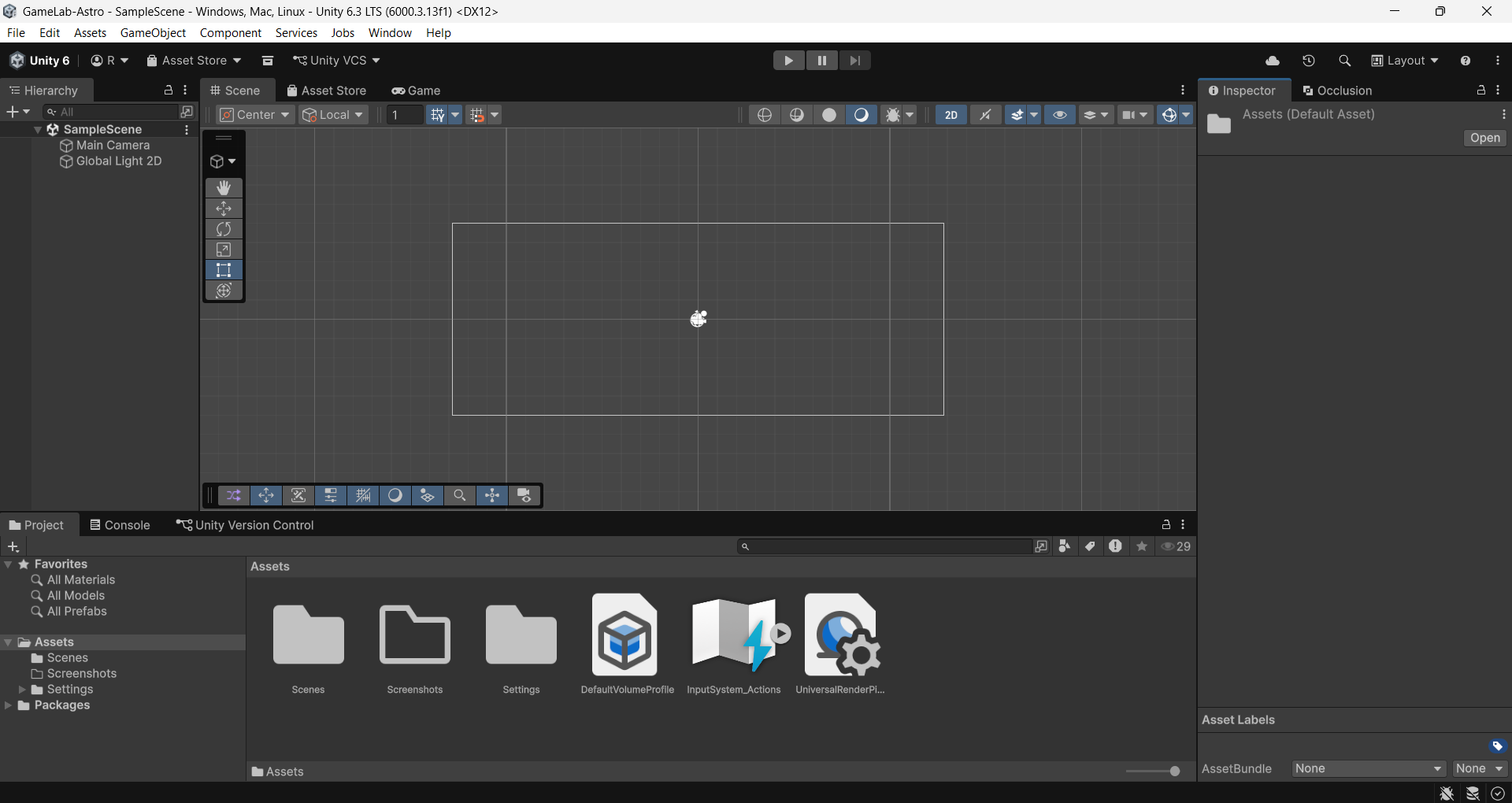Viewport: 1512px width, 803px height.
Task: Click the search by label icon
Action: [1090, 546]
